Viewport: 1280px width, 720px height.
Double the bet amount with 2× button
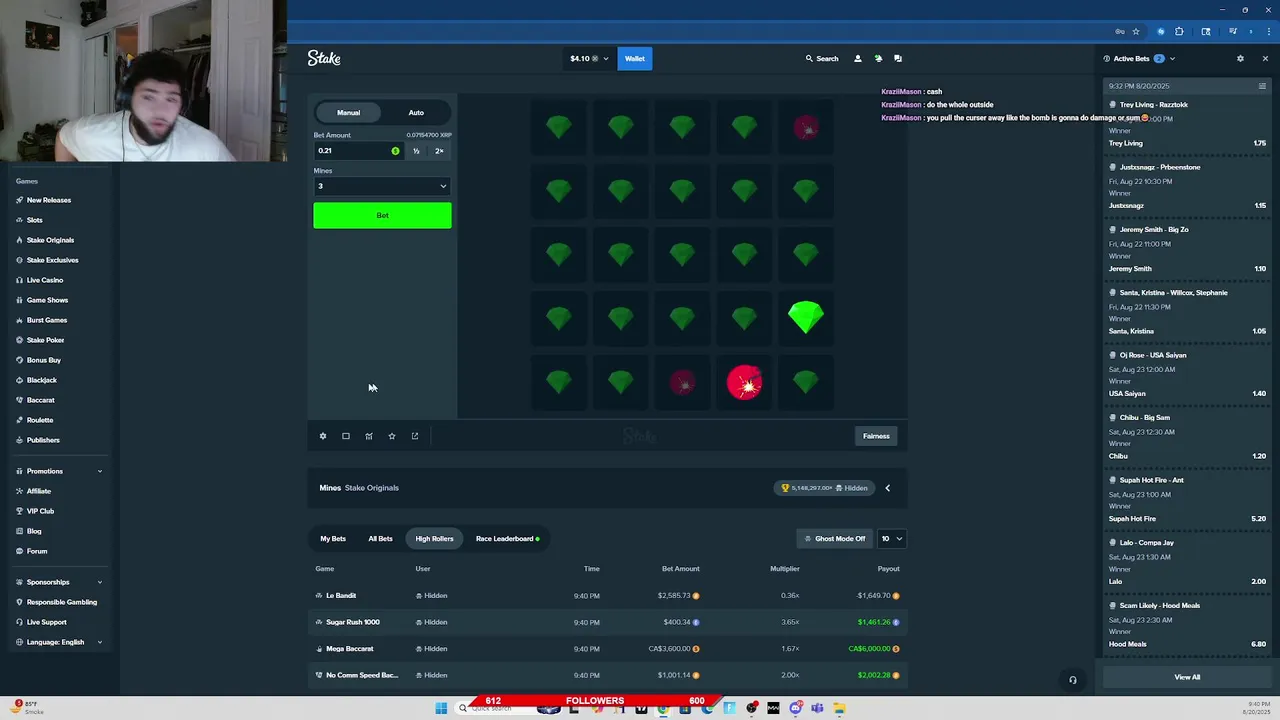439,151
